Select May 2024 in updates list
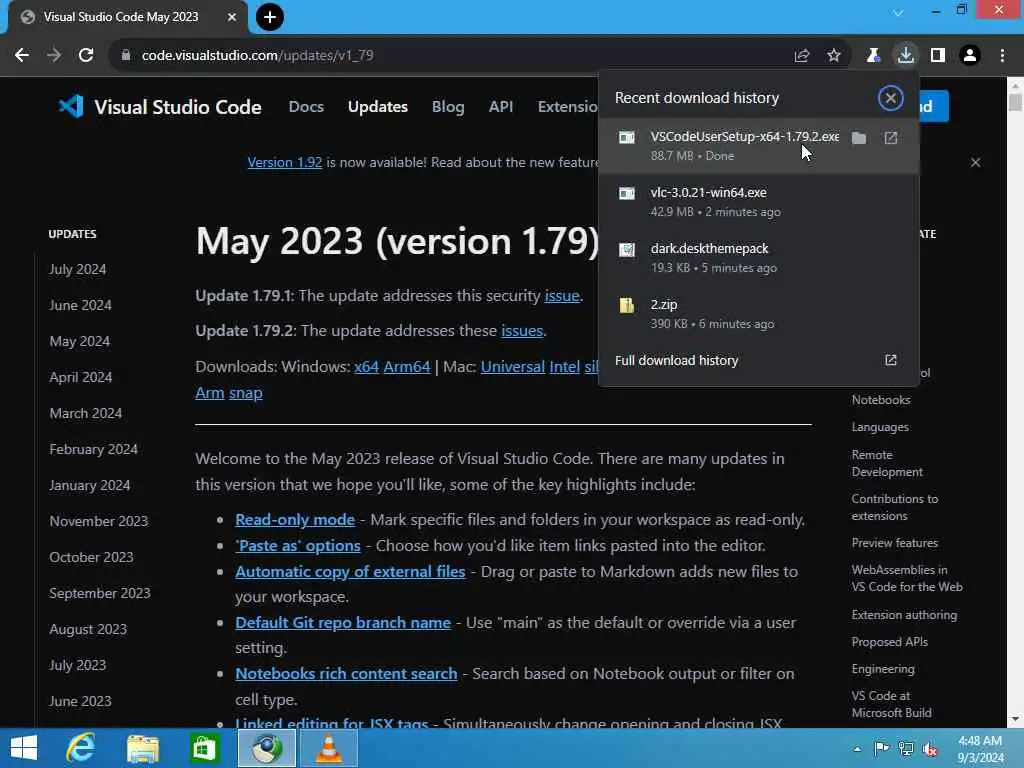 coord(80,341)
